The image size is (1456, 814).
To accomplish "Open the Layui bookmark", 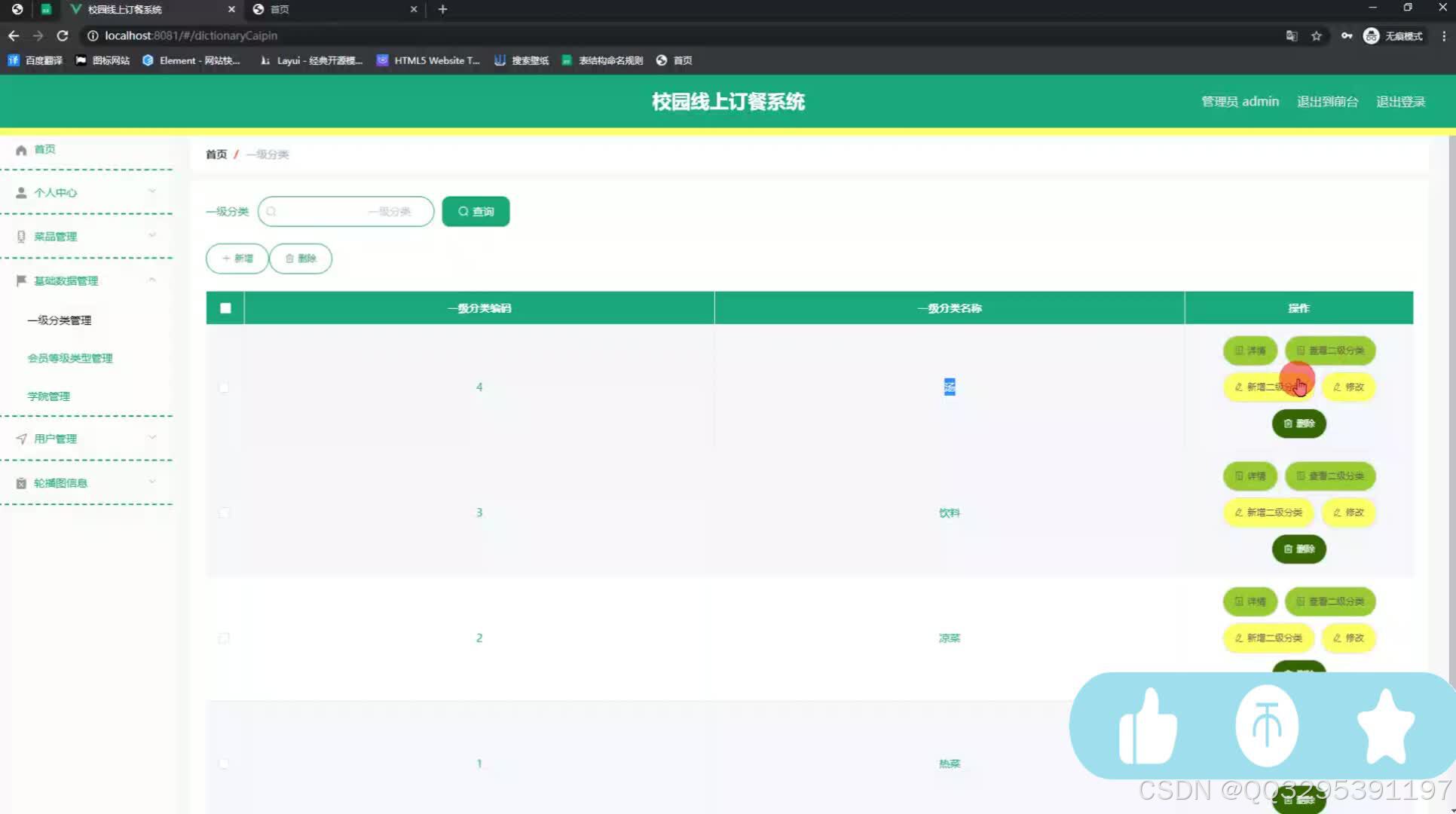I will pyautogui.click(x=310, y=60).
